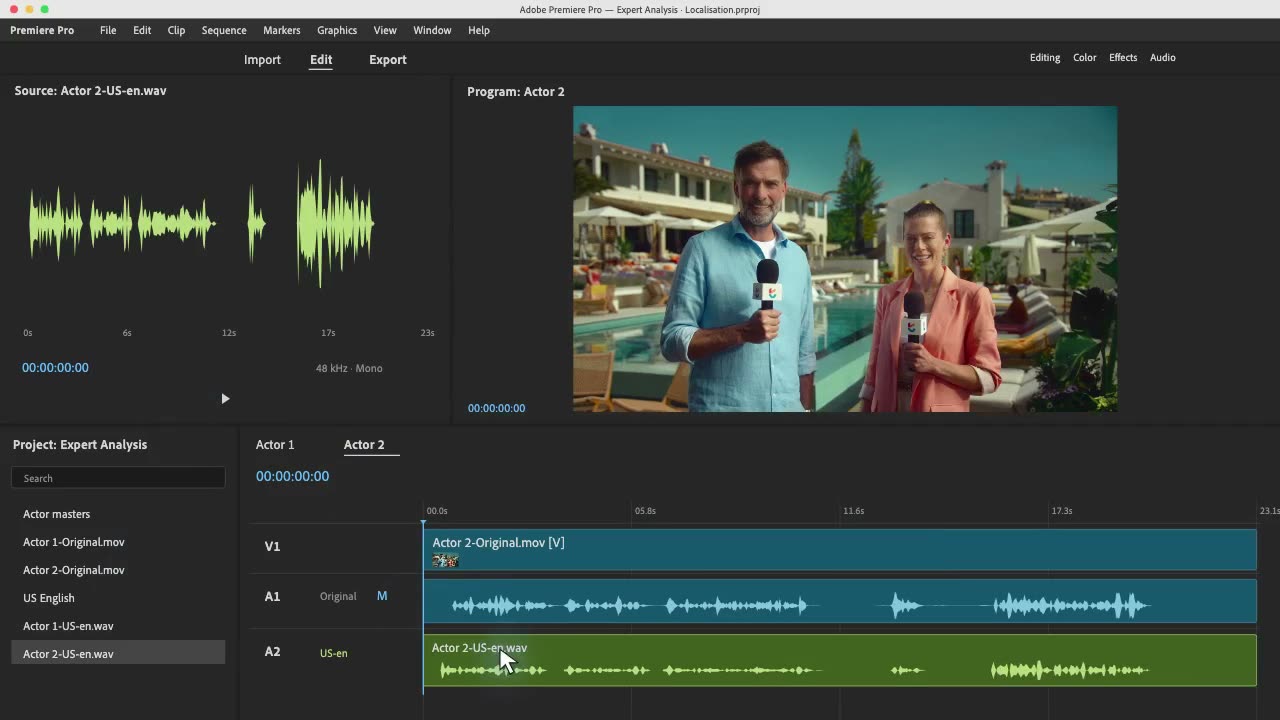Select the Actor masters bin
The height and width of the screenshot is (720, 1280).
click(x=57, y=514)
